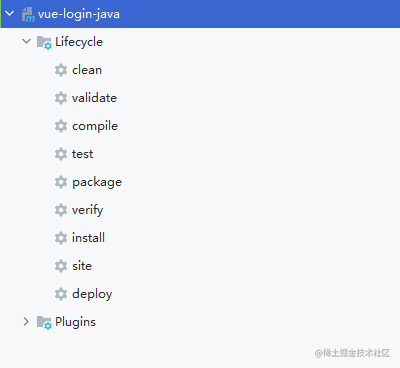Click the gear icon next to deploy

click(x=61, y=294)
